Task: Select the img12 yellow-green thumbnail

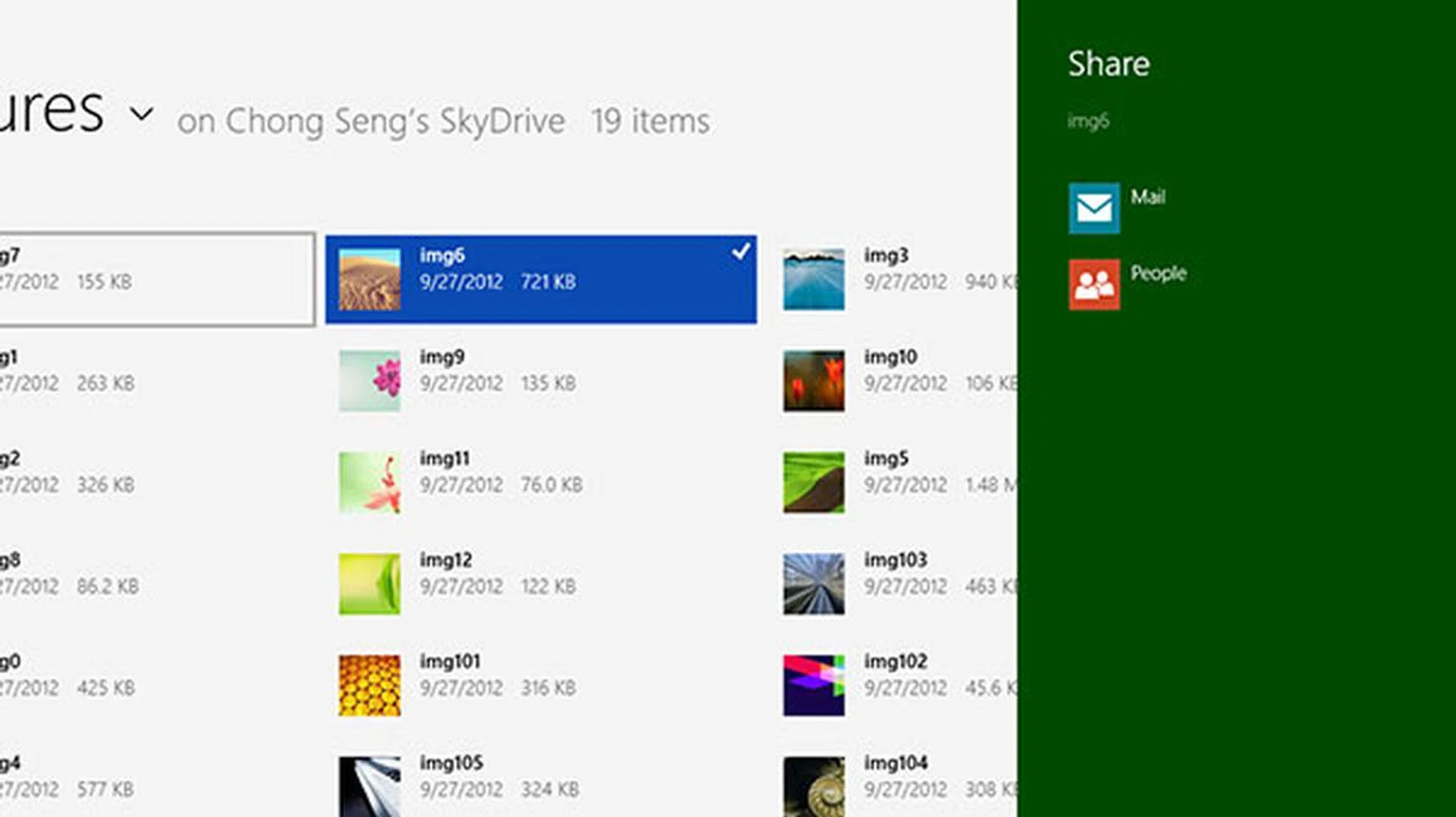Action: click(x=369, y=584)
